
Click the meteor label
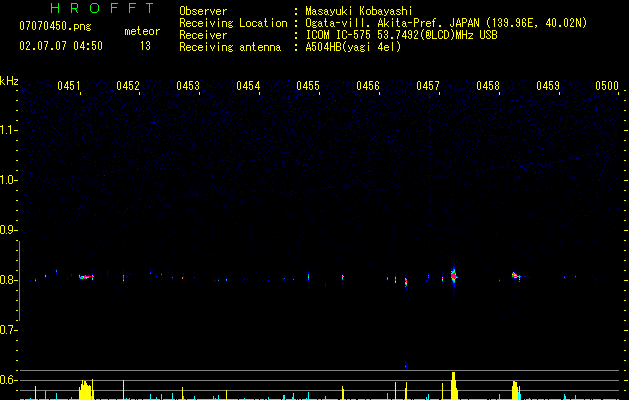[x=142, y=31]
